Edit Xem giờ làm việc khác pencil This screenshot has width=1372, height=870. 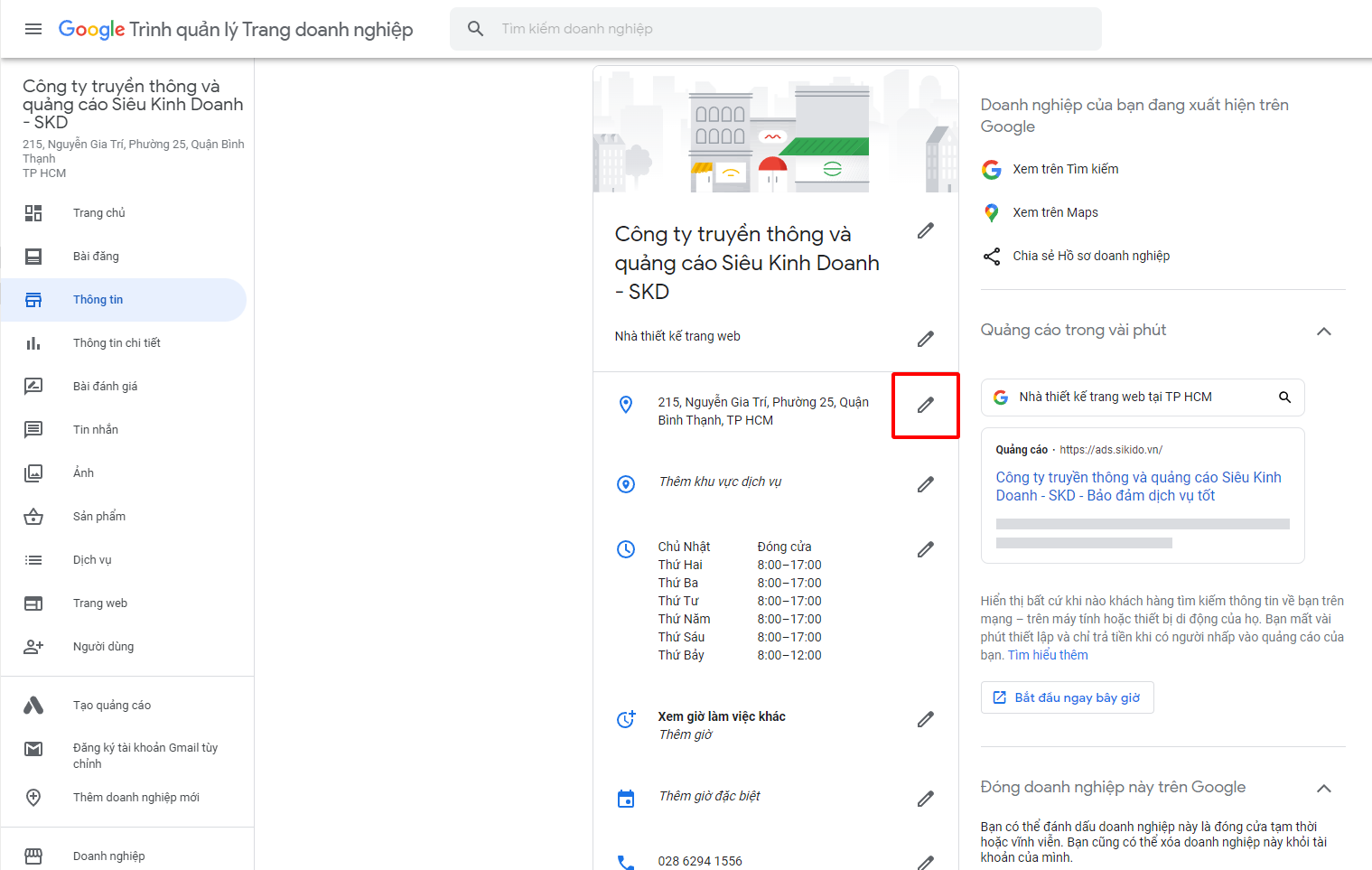tap(925, 720)
